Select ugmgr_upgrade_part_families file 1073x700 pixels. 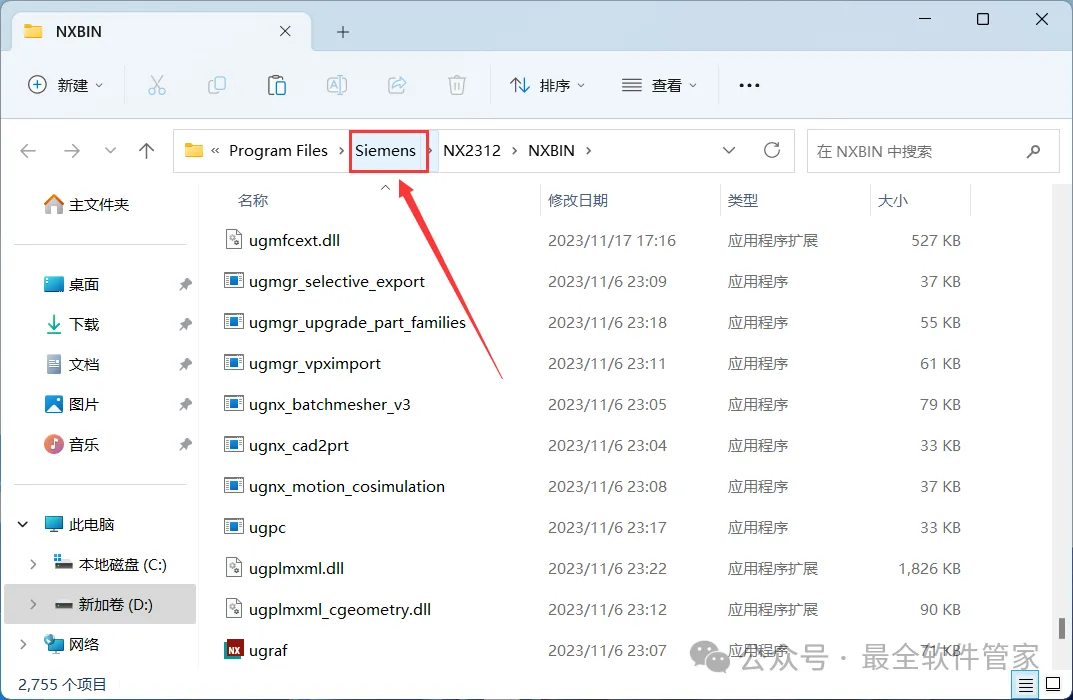357,322
